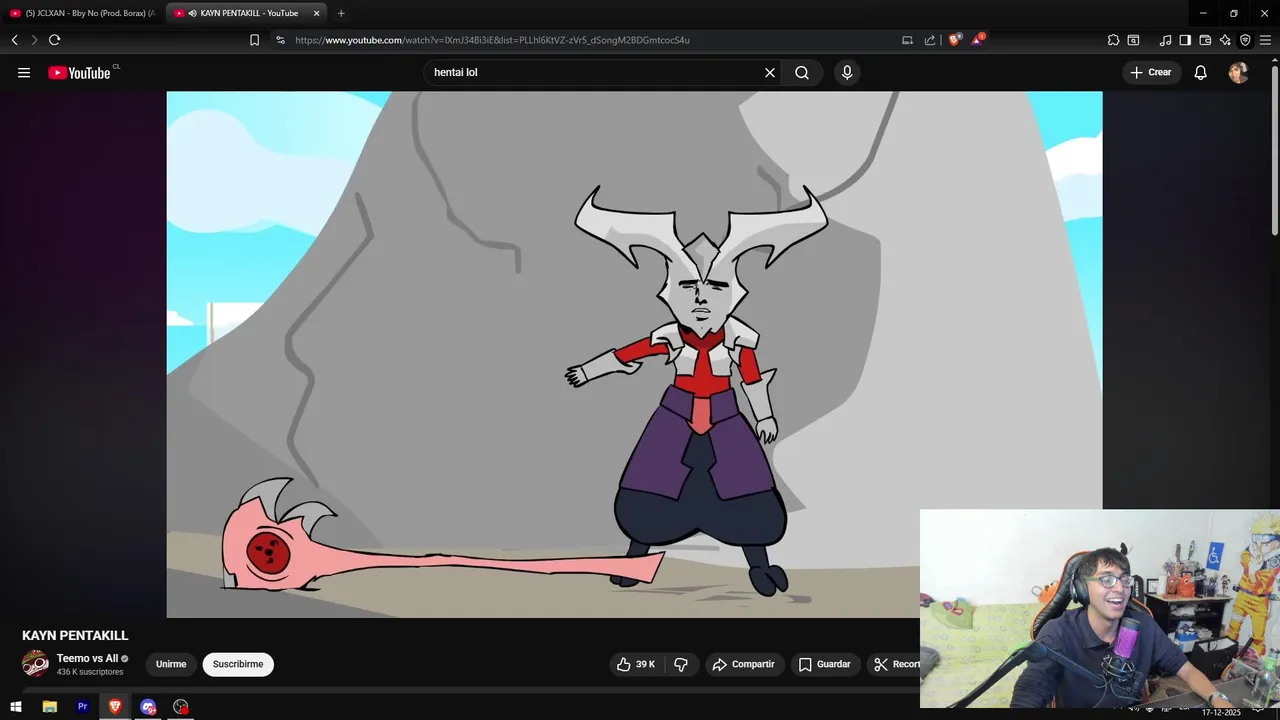Click the 17-12-2025 taskbar date
The width and height of the screenshot is (1280, 720).
tap(1221, 713)
